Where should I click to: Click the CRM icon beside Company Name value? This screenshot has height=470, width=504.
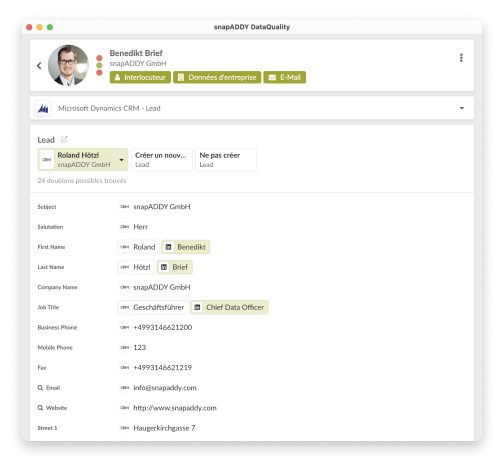pyautogui.click(x=125, y=287)
